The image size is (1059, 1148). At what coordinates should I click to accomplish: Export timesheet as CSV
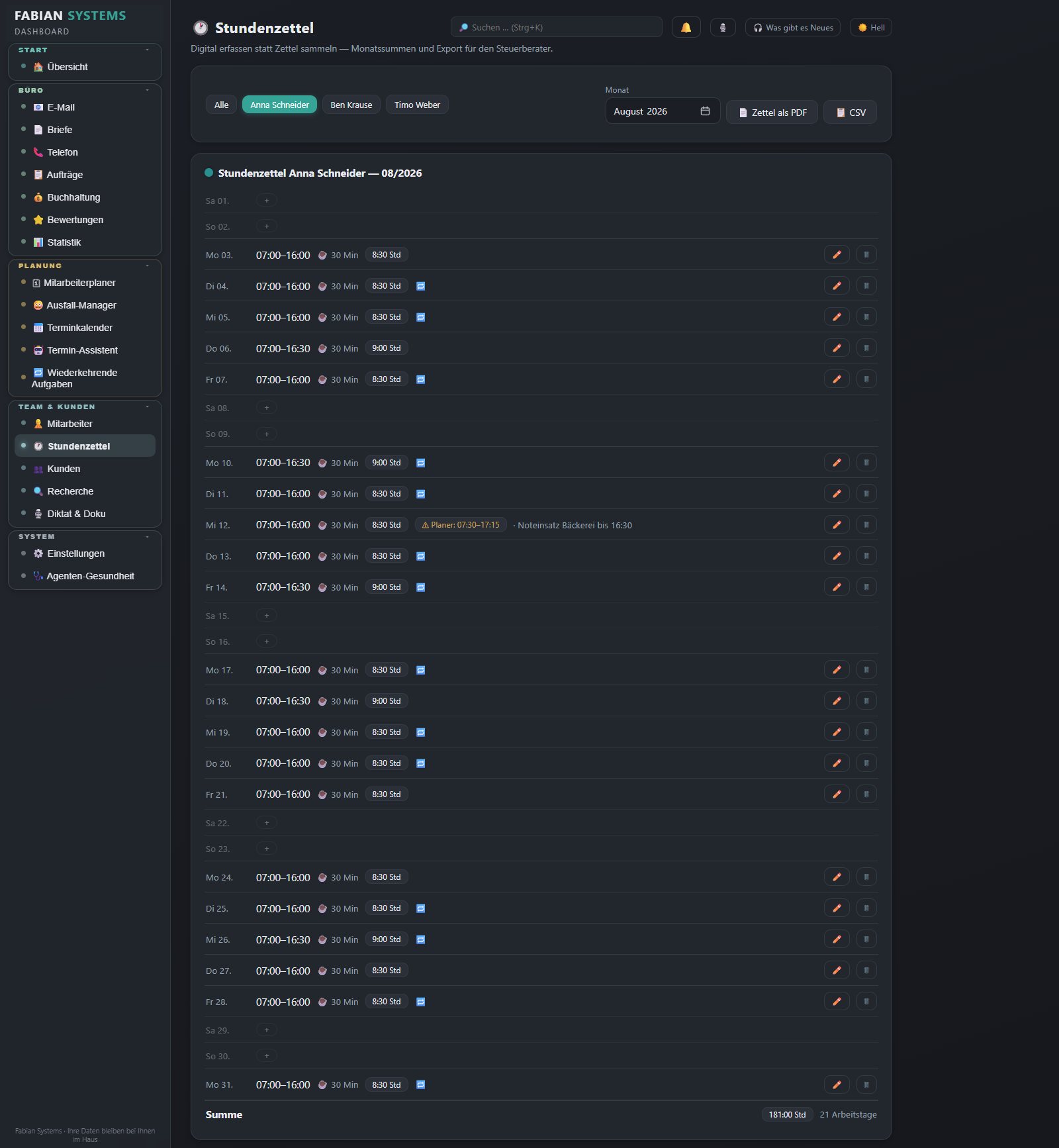850,113
